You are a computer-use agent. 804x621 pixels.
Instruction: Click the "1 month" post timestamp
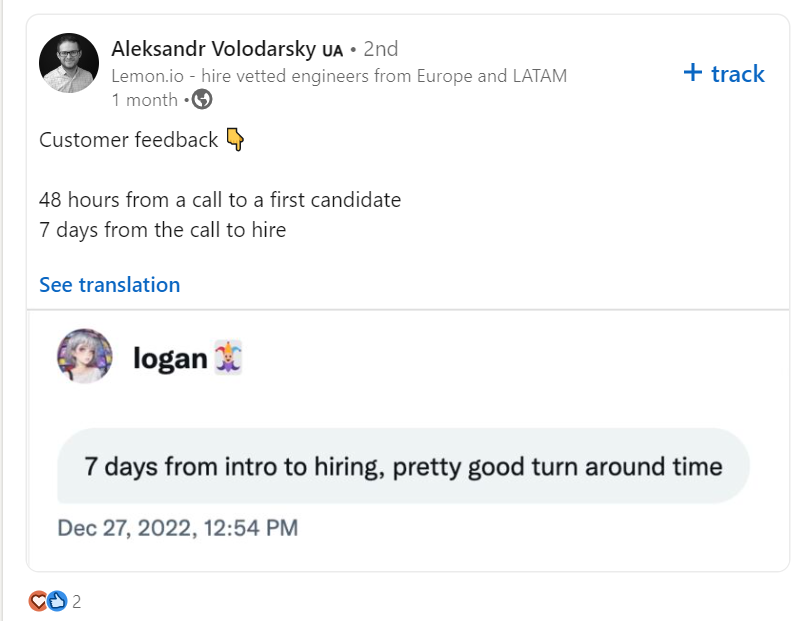[144, 100]
